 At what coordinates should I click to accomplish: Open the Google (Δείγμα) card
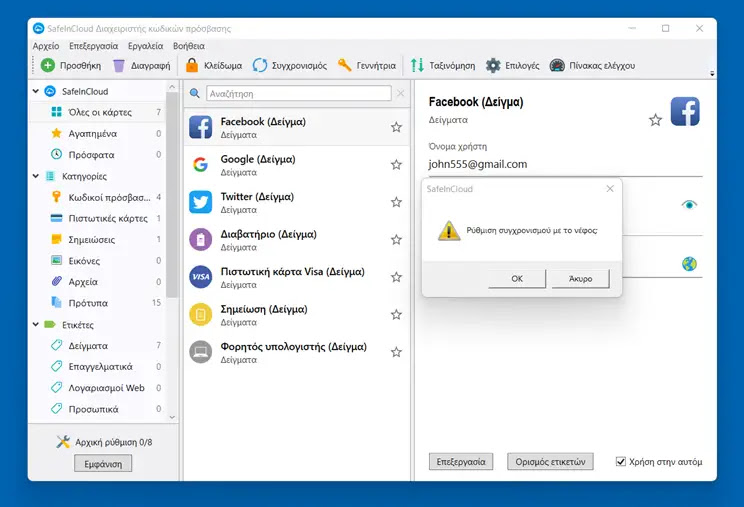pos(297,165)
